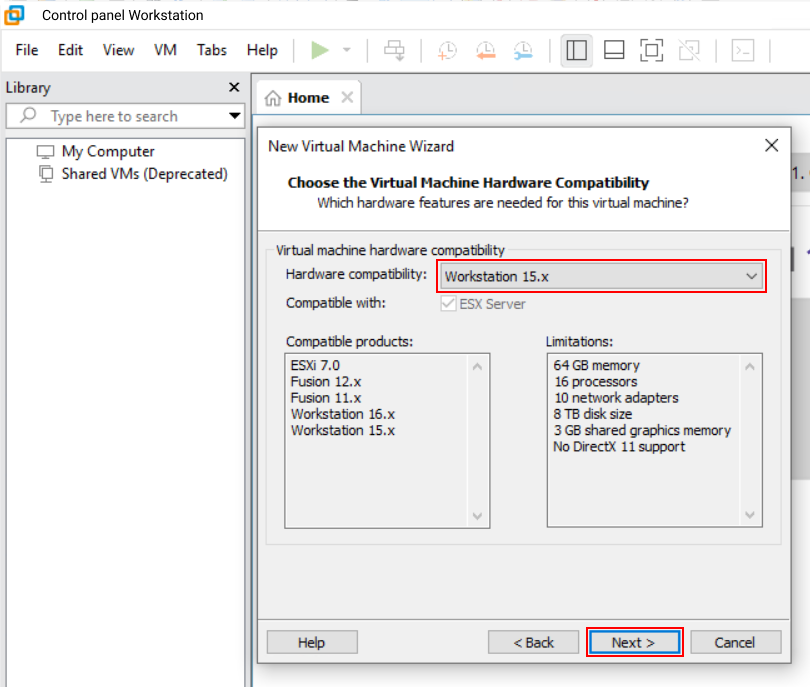Switch to the Home tab
Image resolution: width=810 pixels, height=687 pixels.
(x=298, y=98)
